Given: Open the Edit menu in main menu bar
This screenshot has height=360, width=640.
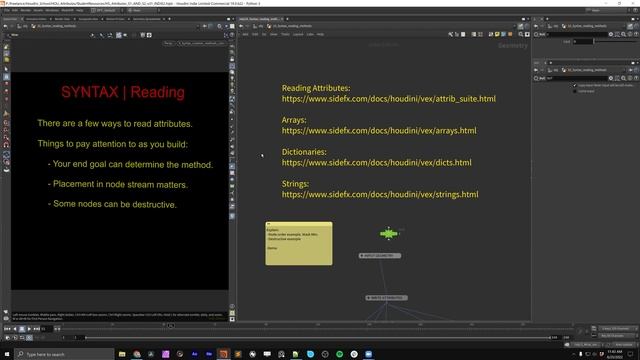Looking at the screenshot, I should click(x=15, y=10).
